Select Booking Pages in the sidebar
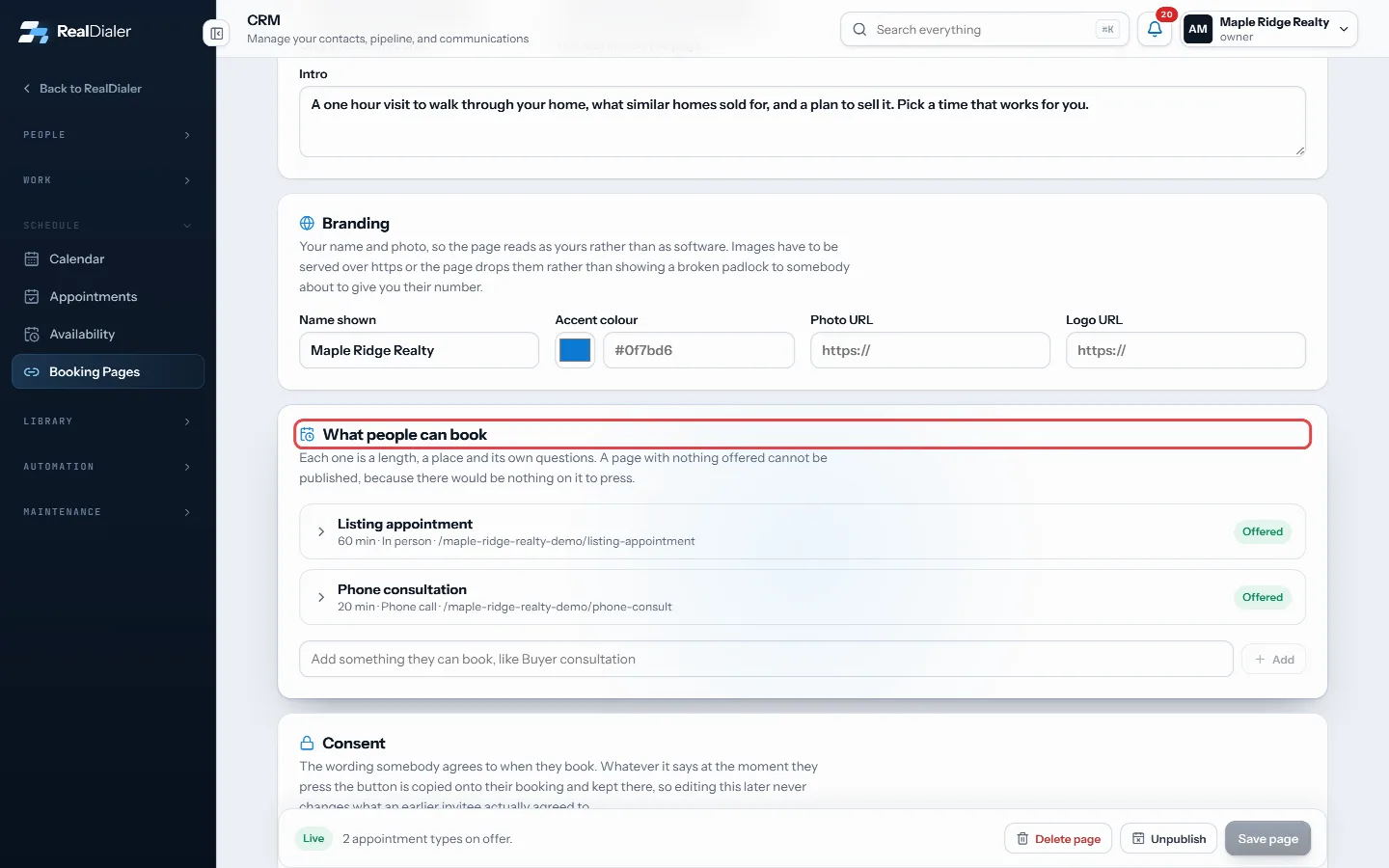 [x=108, y=372]
